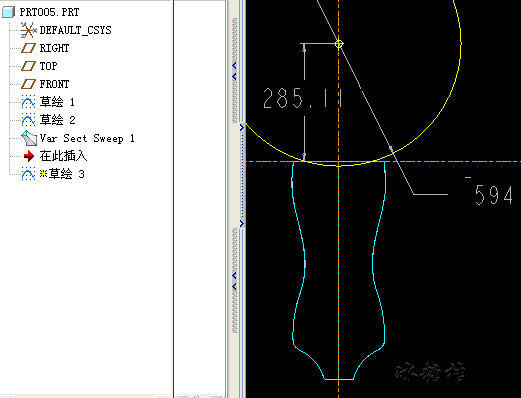The image size is (521, 398).
Task: Click the DEFAULT_CSYS coordinate system icon
Action: [x=28, y=30]
